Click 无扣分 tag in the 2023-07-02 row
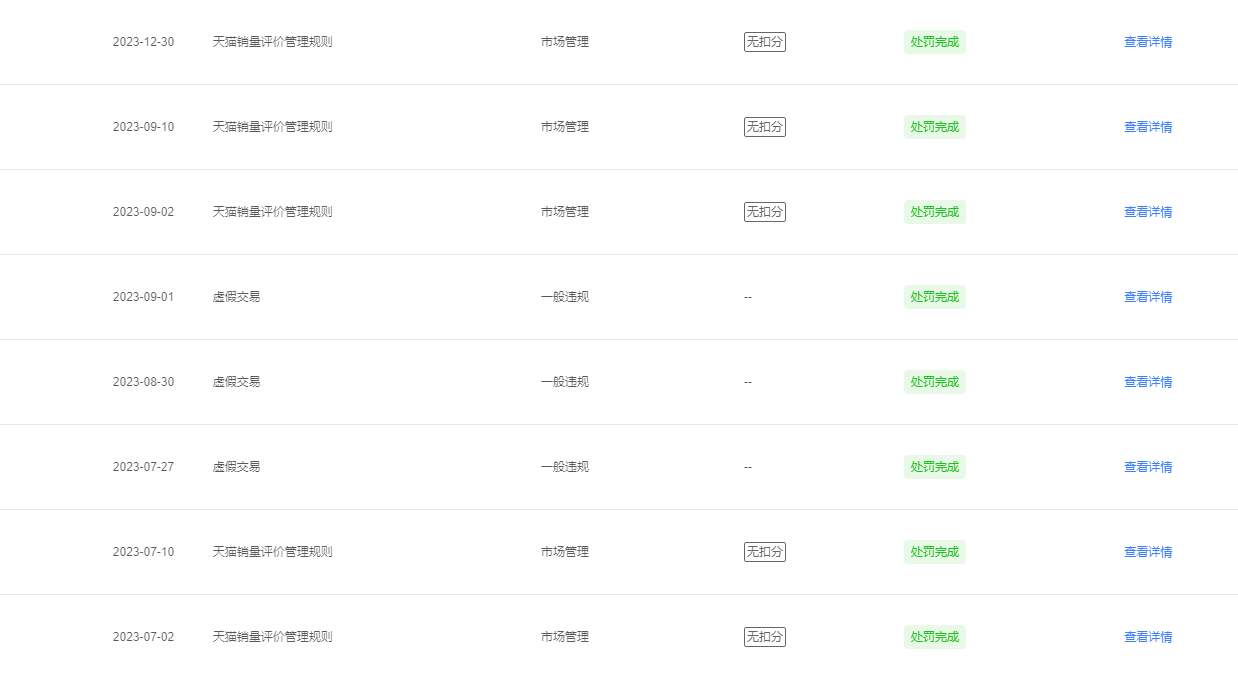Viewport: 1238px width, 679px height. point(765,637)
